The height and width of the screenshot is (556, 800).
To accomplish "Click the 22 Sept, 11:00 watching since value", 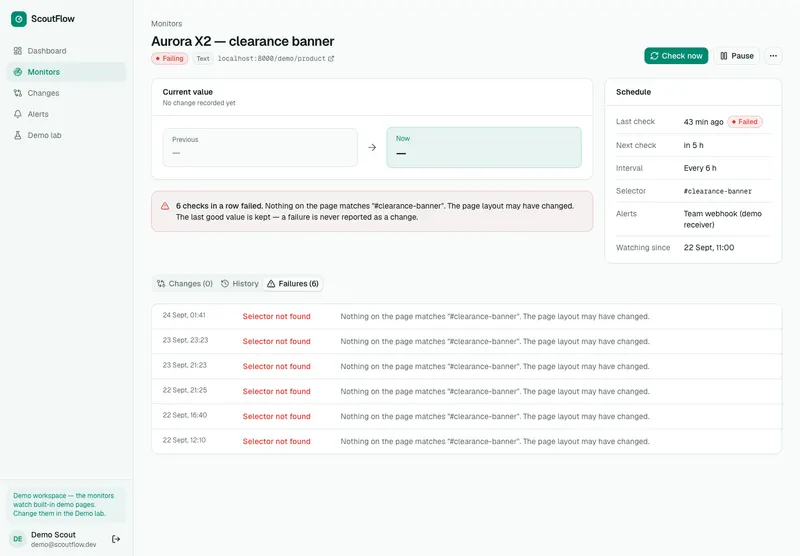I will [709, 247].
